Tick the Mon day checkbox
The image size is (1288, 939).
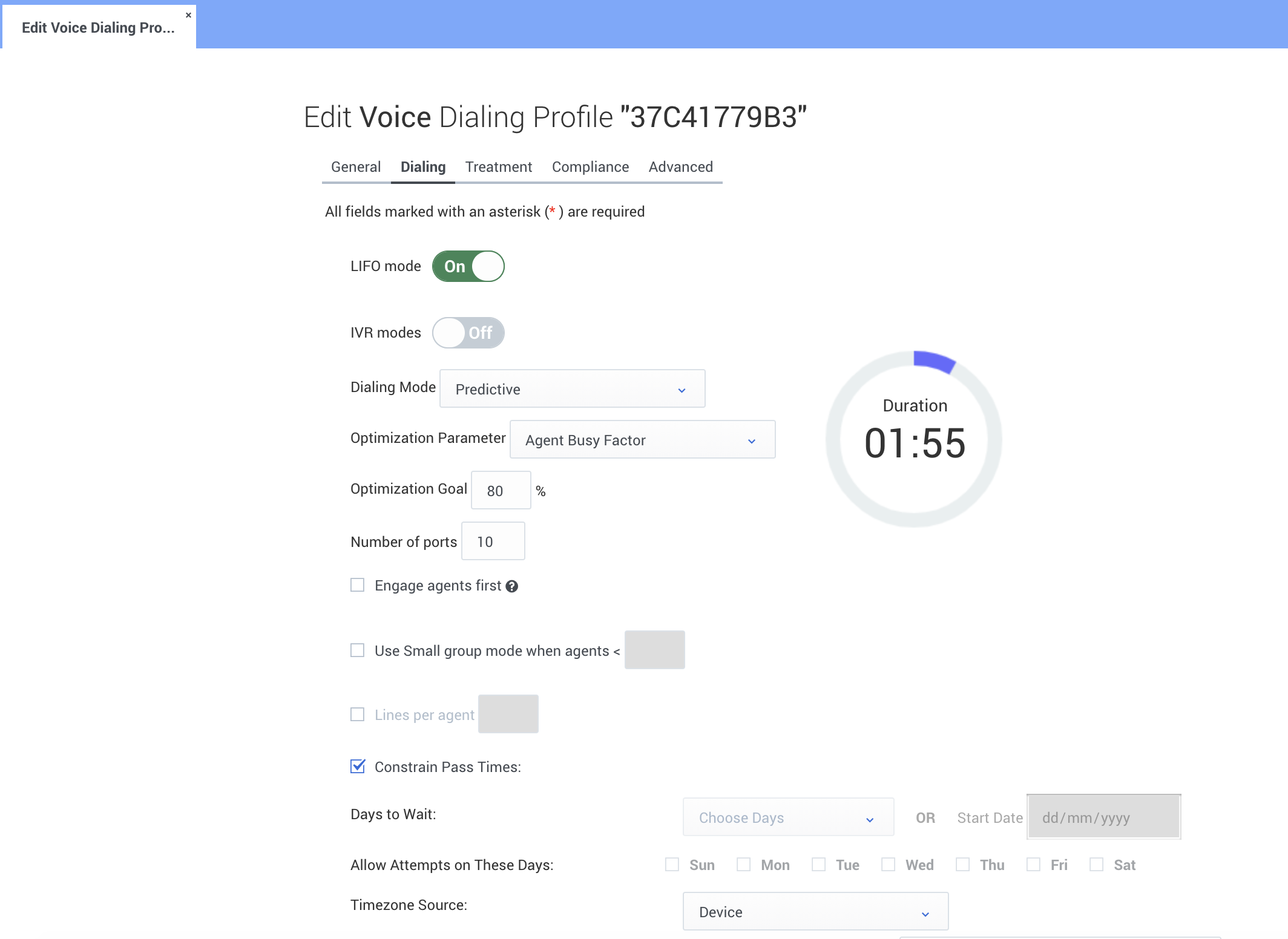click(x=744, y=865)
